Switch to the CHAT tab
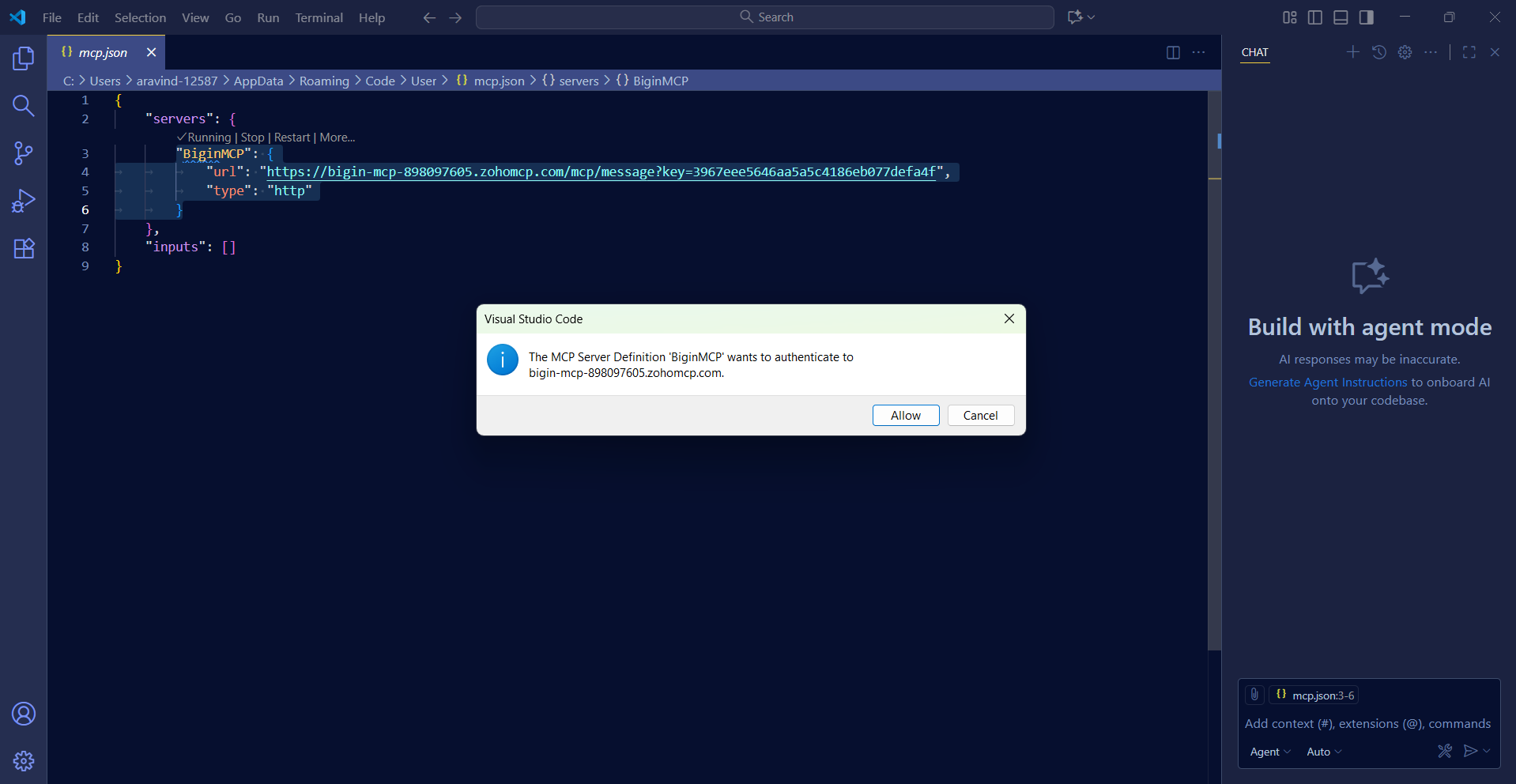The width and height of the screenshot is (1516, 784). pyautogui.click(x=1255, y=52)
